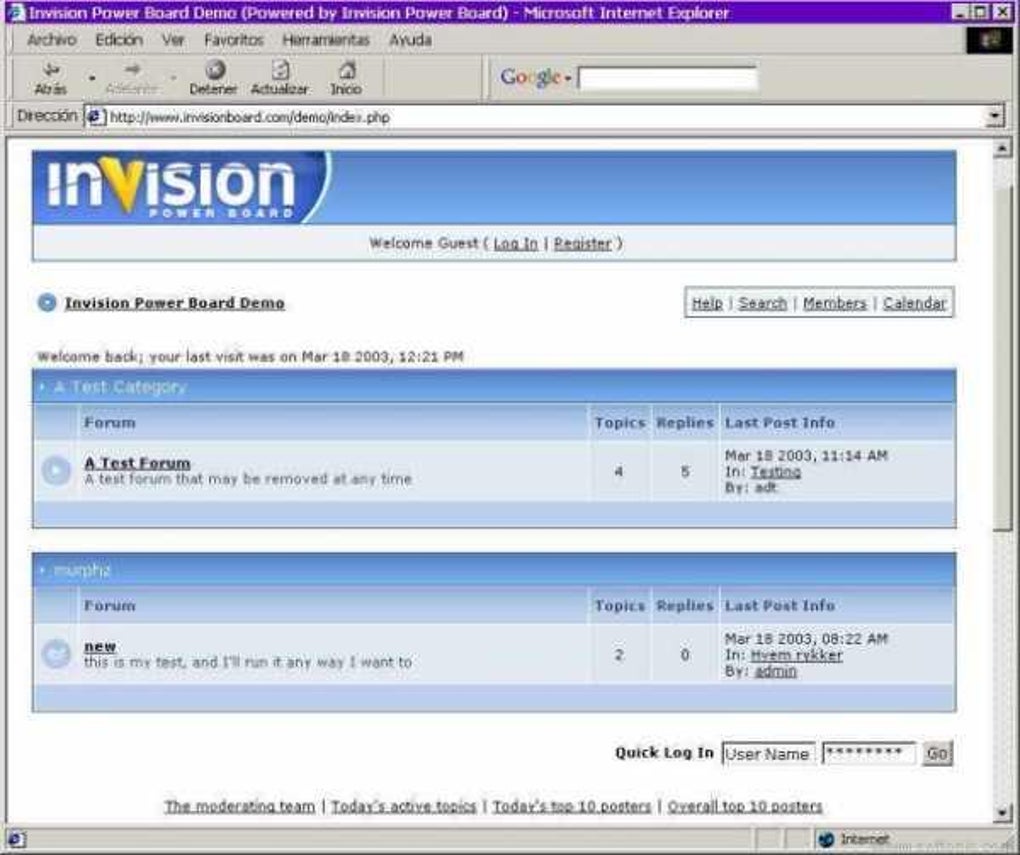Open the Hvem rykker topic link
This screenshot has width=1020, height=855.
(x=796, y=655)
